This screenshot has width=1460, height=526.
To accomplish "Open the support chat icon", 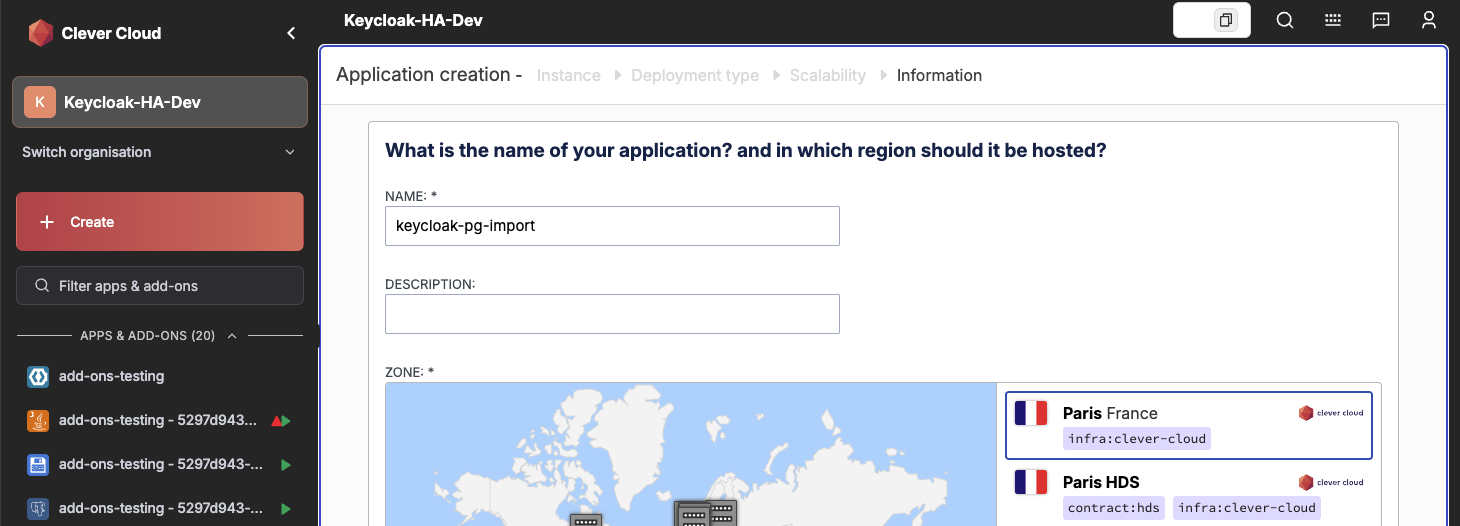I will point(1381,20).
